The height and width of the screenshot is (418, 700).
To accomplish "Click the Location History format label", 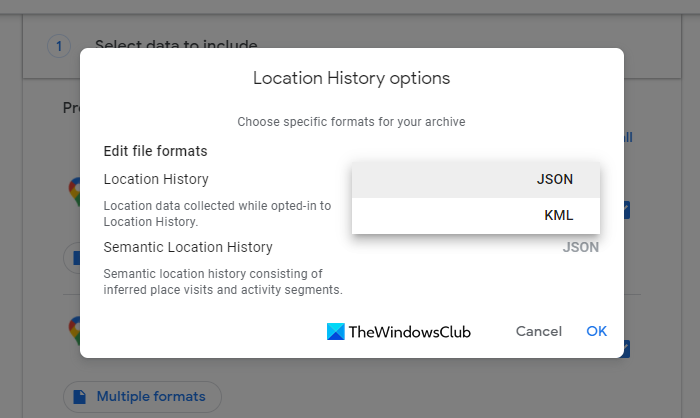I will (x=156, y=179).
